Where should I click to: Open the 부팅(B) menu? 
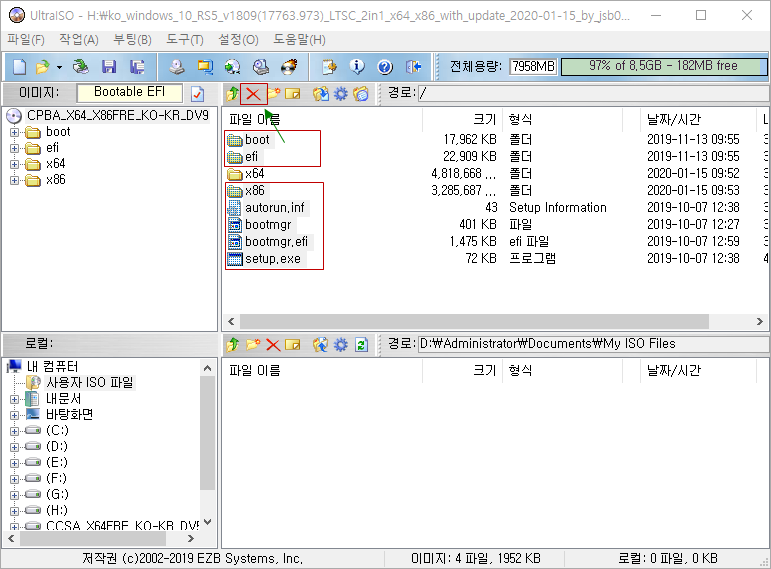[132, 40]
